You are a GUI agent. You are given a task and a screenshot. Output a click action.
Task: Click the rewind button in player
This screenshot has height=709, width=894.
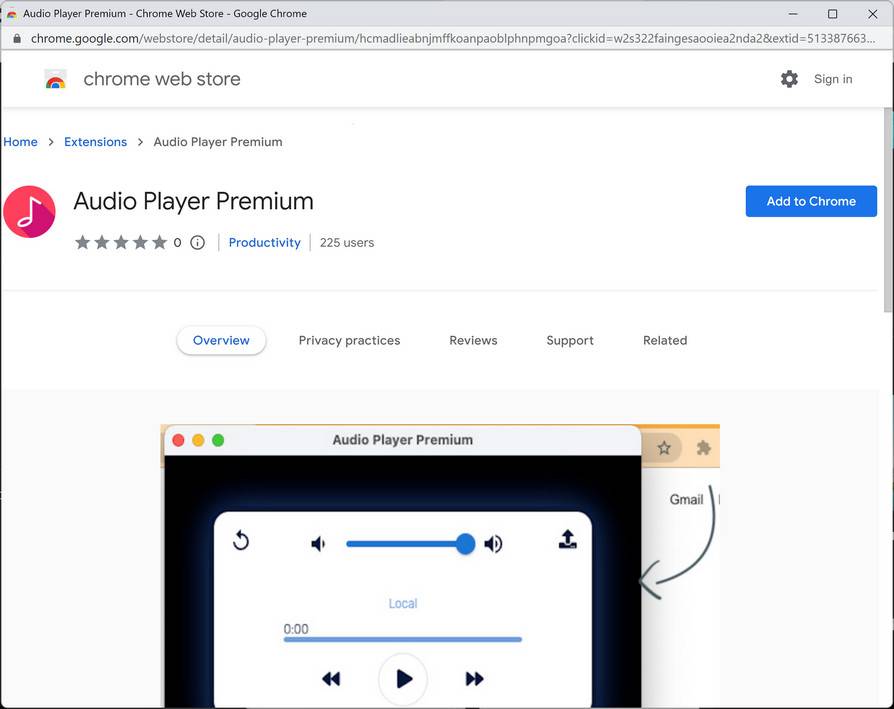click(331, 678)
